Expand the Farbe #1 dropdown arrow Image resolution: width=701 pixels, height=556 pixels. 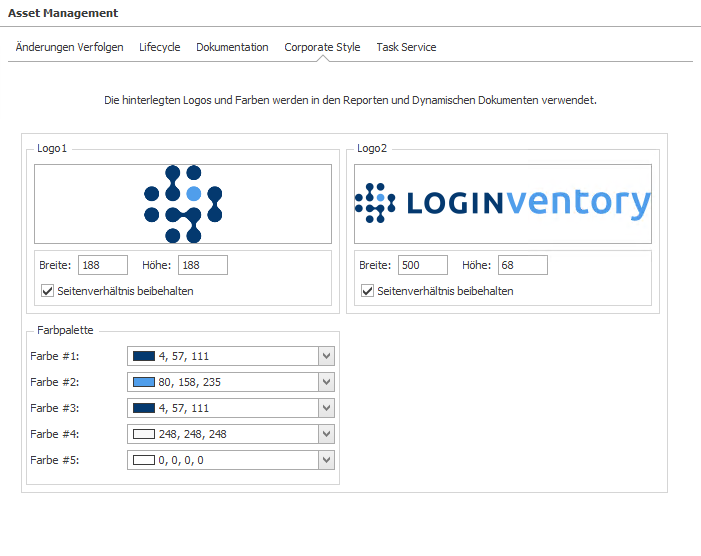pyautogui.click(x=326, y=356)
